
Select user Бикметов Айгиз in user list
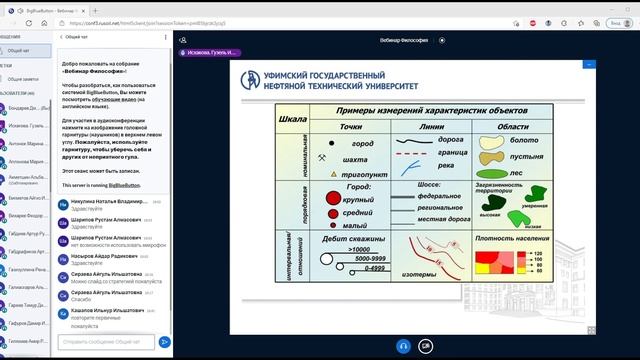pos(24,198)
